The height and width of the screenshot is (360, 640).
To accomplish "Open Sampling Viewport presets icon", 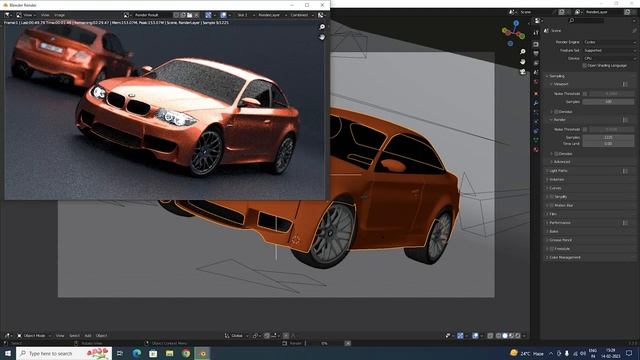I will tap(625, 84).
